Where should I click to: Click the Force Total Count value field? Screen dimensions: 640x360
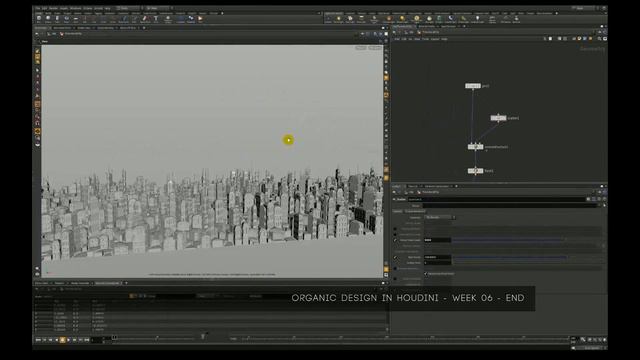(x=437, y=240)
